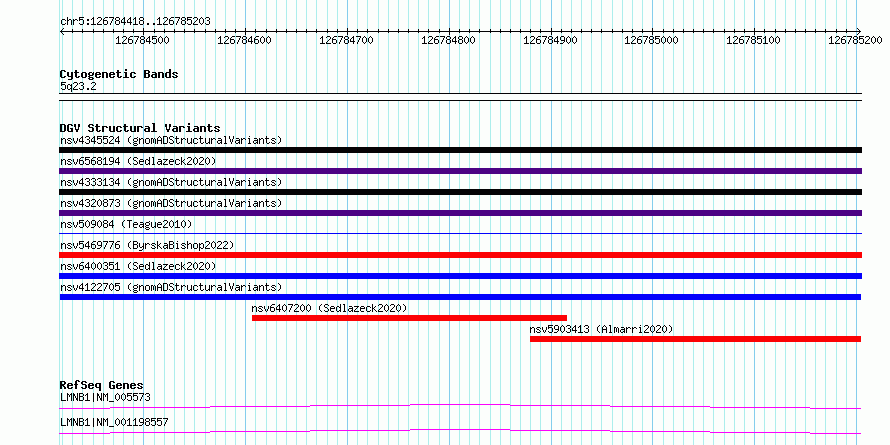
Task: Open variant label nsv509084 Teague2010
Action: pyautogui.click(x=126, y=224)
